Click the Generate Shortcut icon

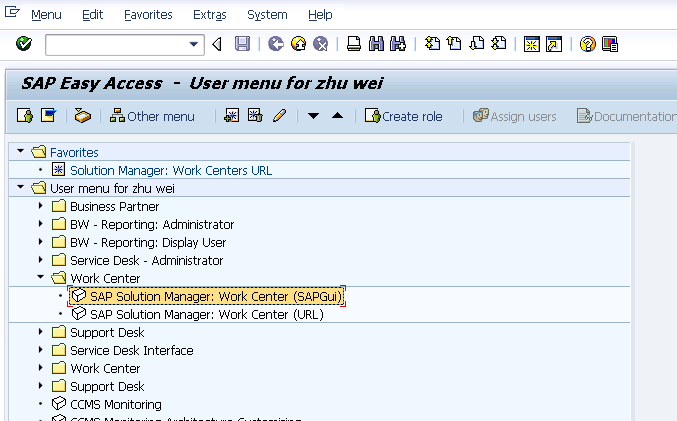(554, 44)
